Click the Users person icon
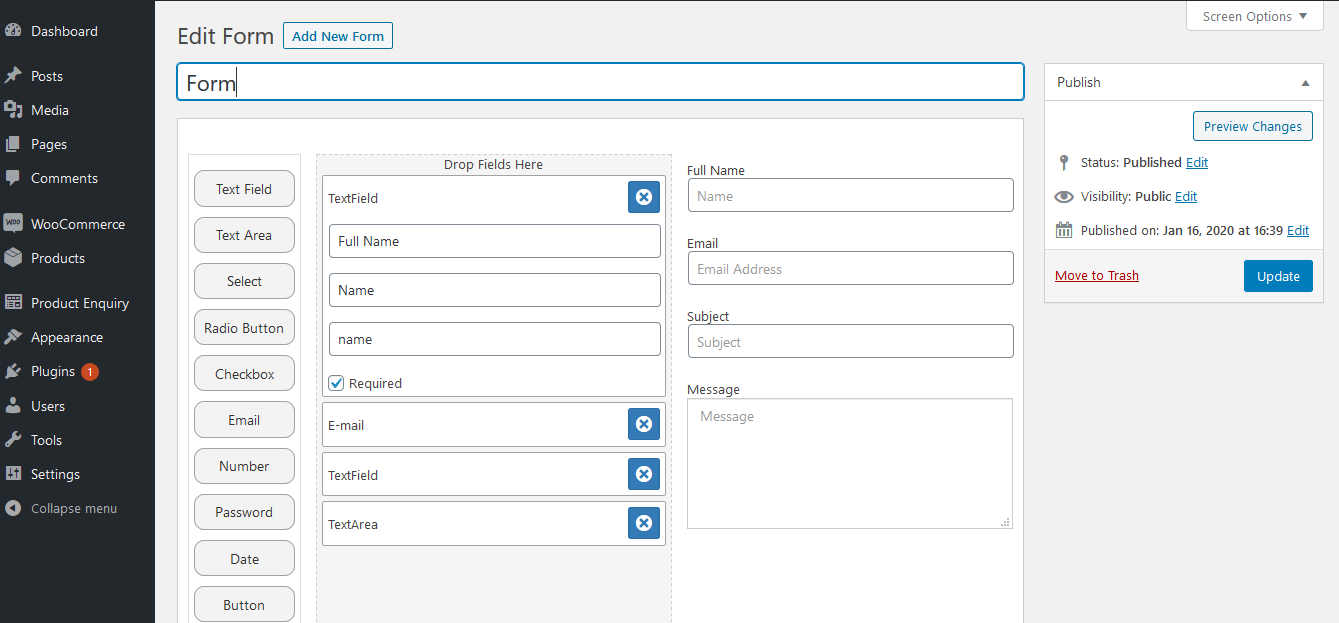 point(13,406)
